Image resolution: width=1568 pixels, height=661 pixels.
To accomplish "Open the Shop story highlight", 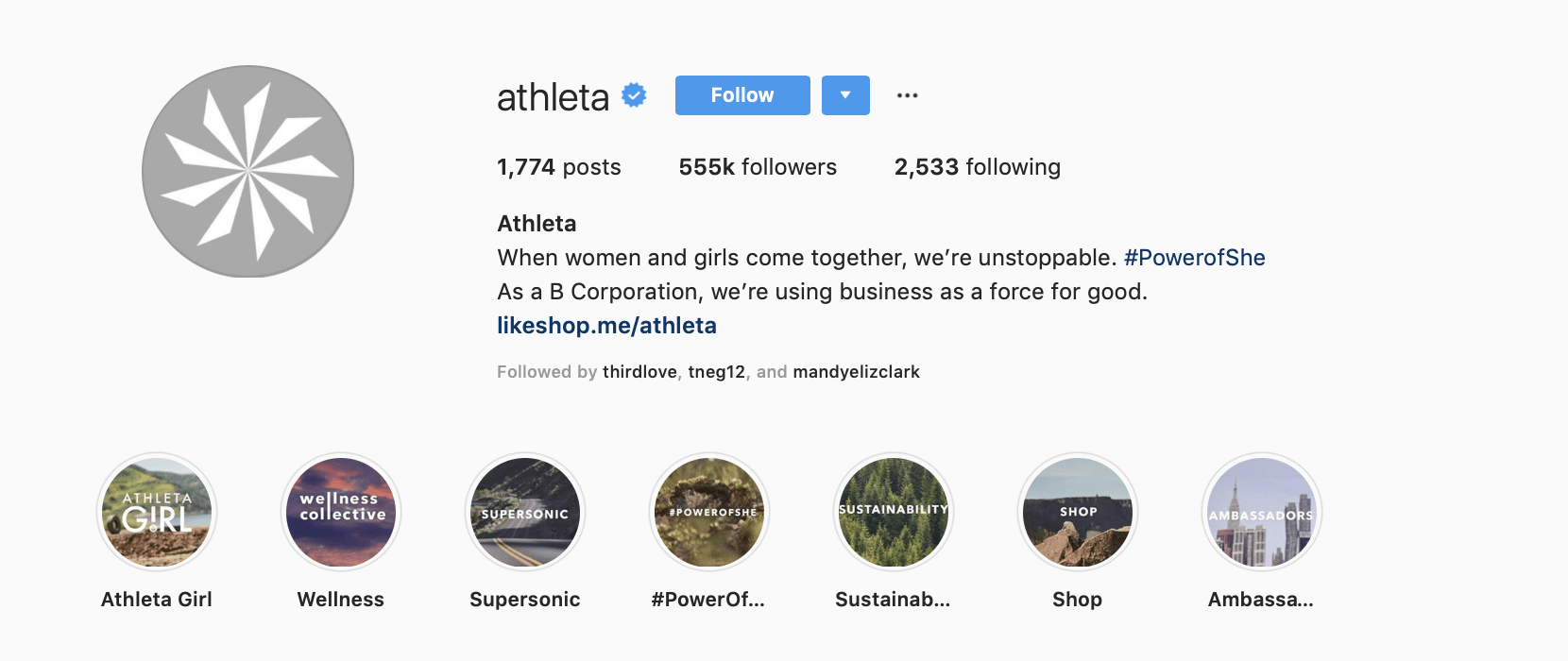I will point(1078,513).
